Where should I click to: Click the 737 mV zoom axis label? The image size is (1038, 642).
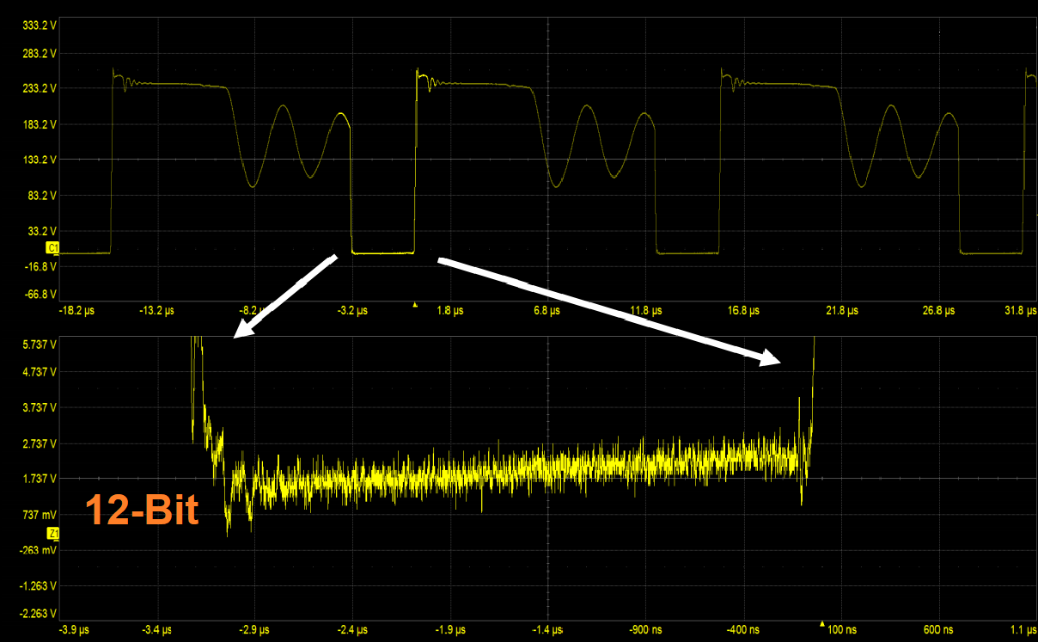tap(40, 515)
